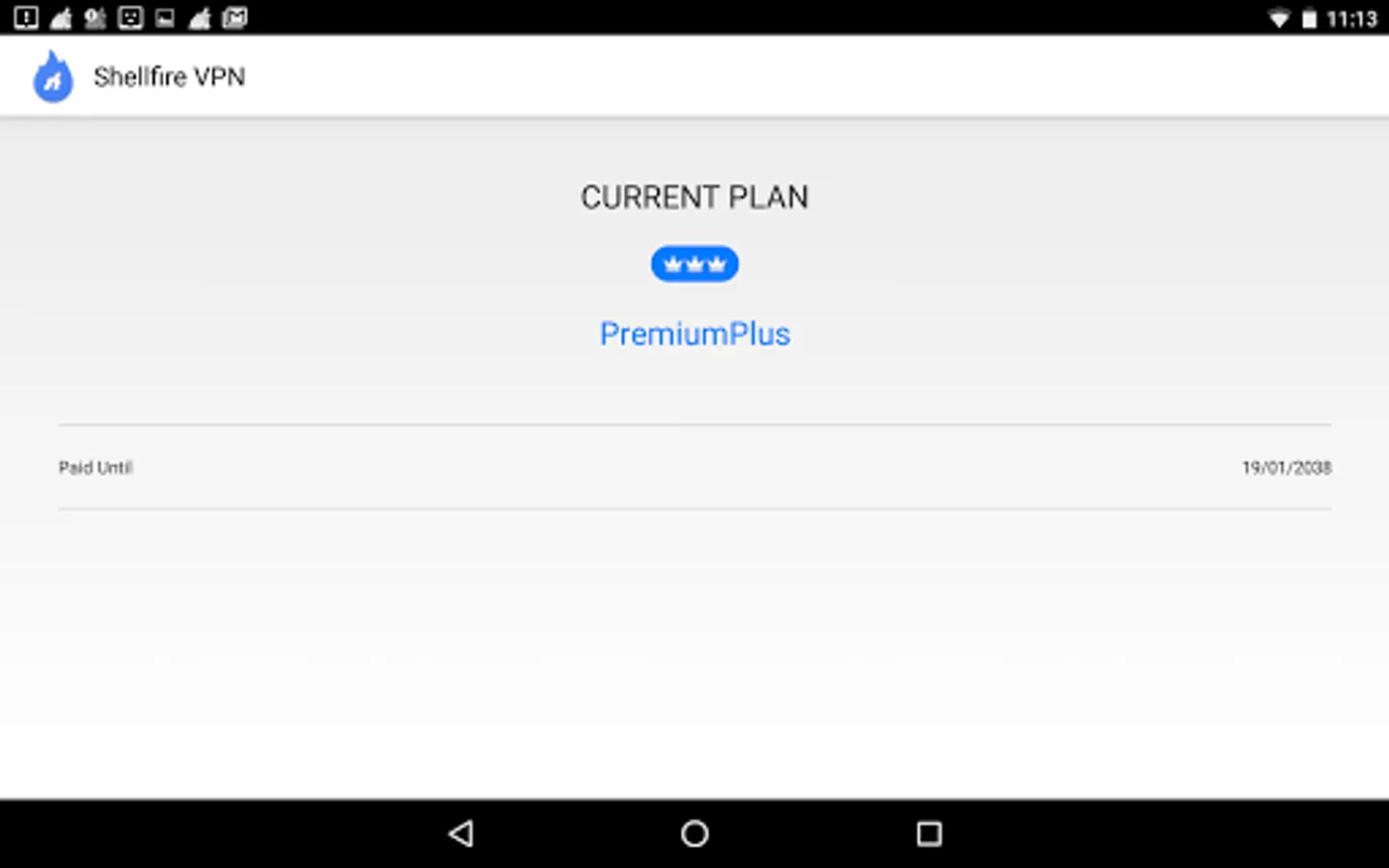Tap the Wi-Fi signal status icon

tap(1278, 18)
